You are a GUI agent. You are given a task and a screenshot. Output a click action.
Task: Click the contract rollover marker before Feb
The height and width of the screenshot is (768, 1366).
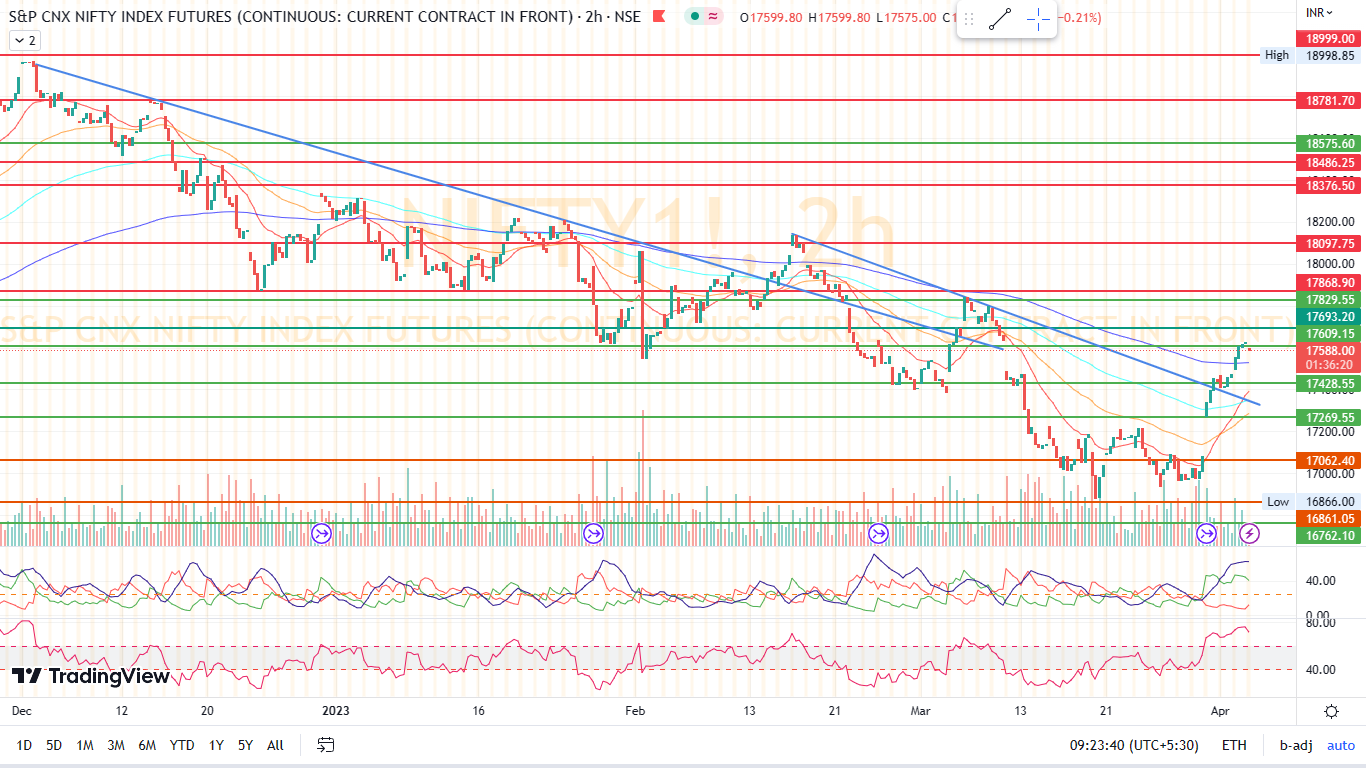coord(593,533)
